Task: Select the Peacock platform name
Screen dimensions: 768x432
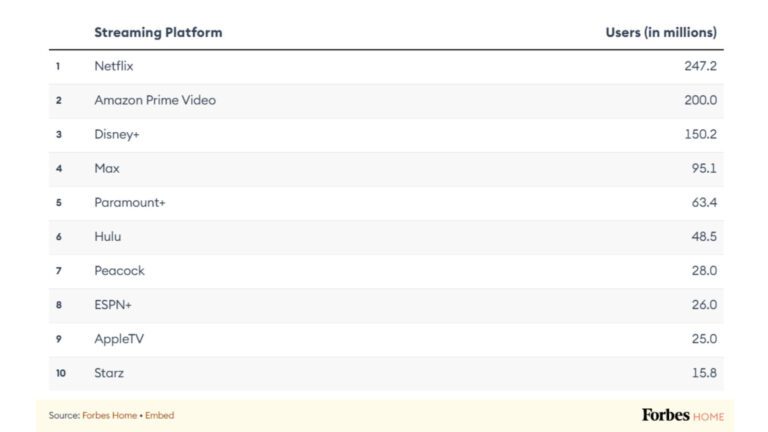Action: [120, 271]
